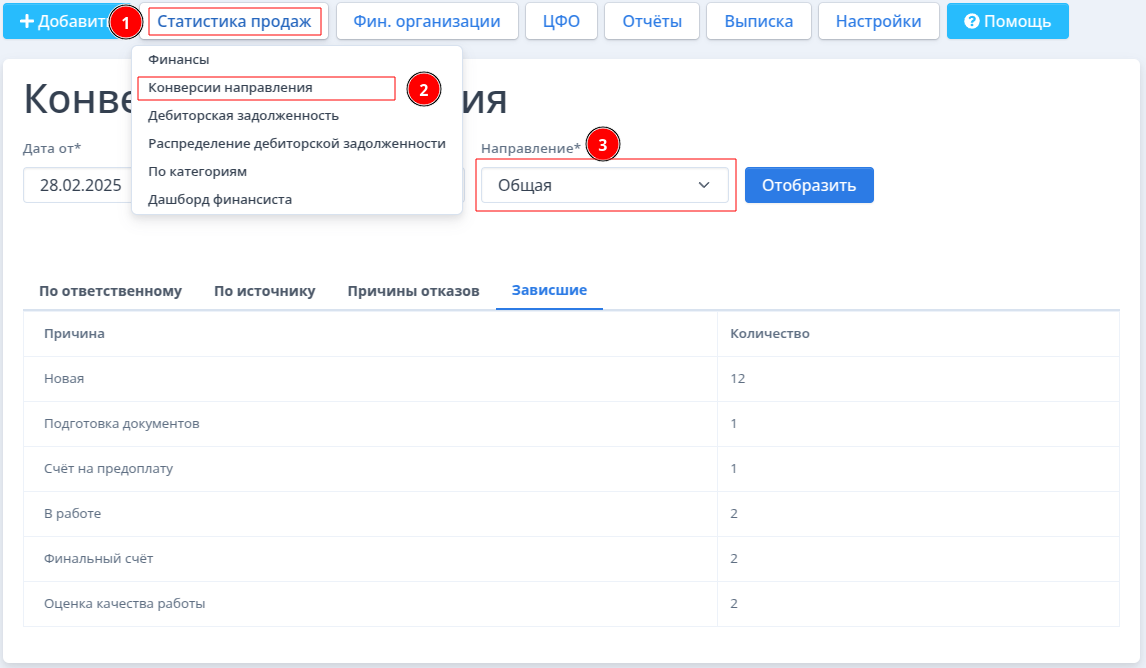
Task: Open the Статистика продаж menu
Action: (x=235, y=21)
